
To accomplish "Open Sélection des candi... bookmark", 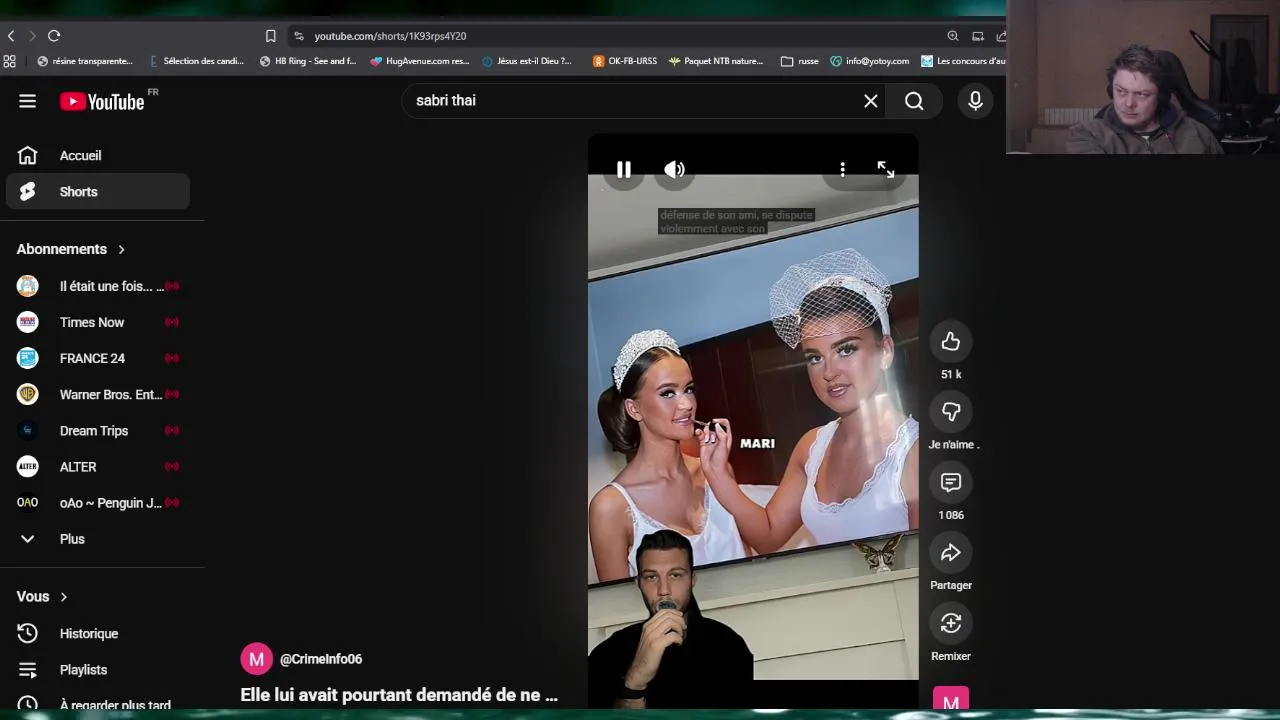I will tap(197, 61).
